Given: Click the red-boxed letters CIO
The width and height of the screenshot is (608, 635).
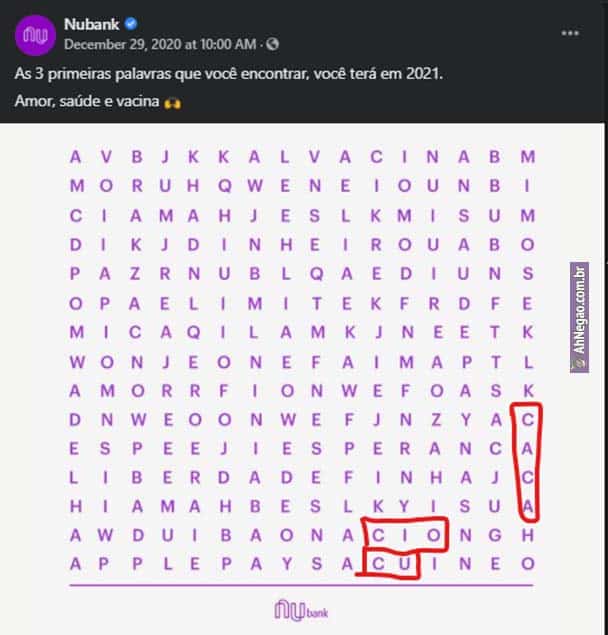Looking at the screenshot, I should pos(404,535).
